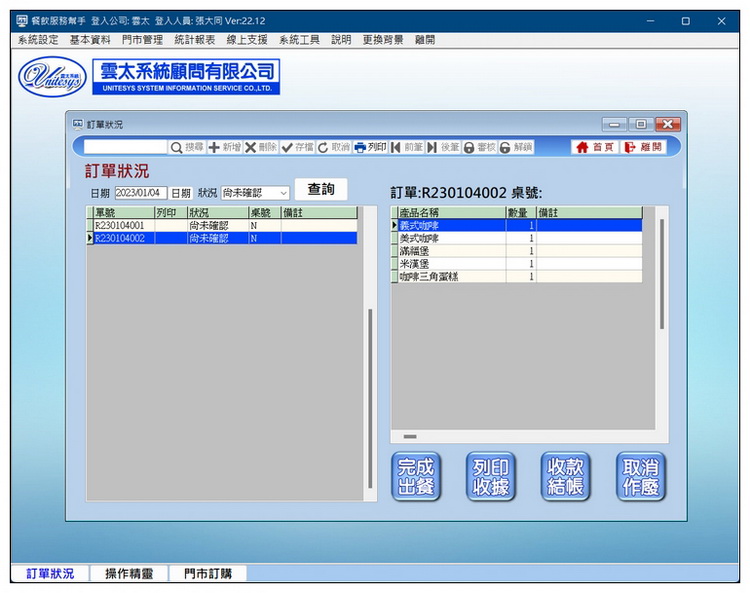Go to next record with 後筆

[x=433, y=147]
